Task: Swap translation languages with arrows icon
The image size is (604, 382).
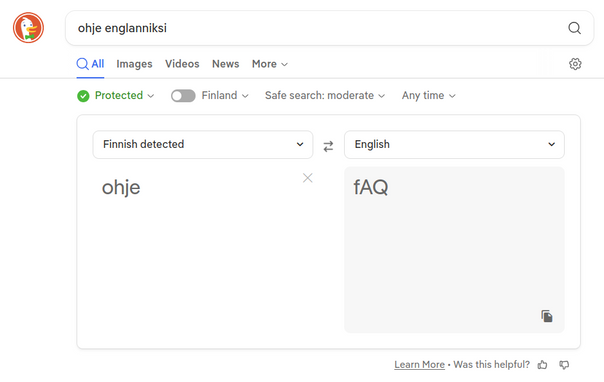Action: 328,146
